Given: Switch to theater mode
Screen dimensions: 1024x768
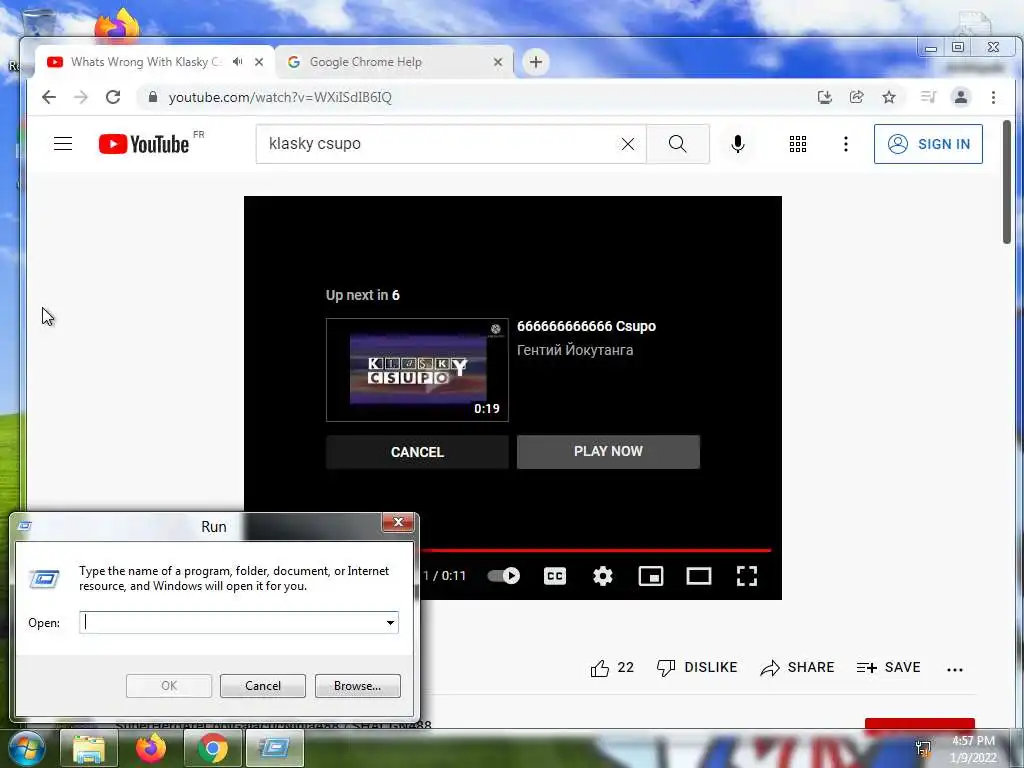Looking at the screenshot, I should (699, 575).
